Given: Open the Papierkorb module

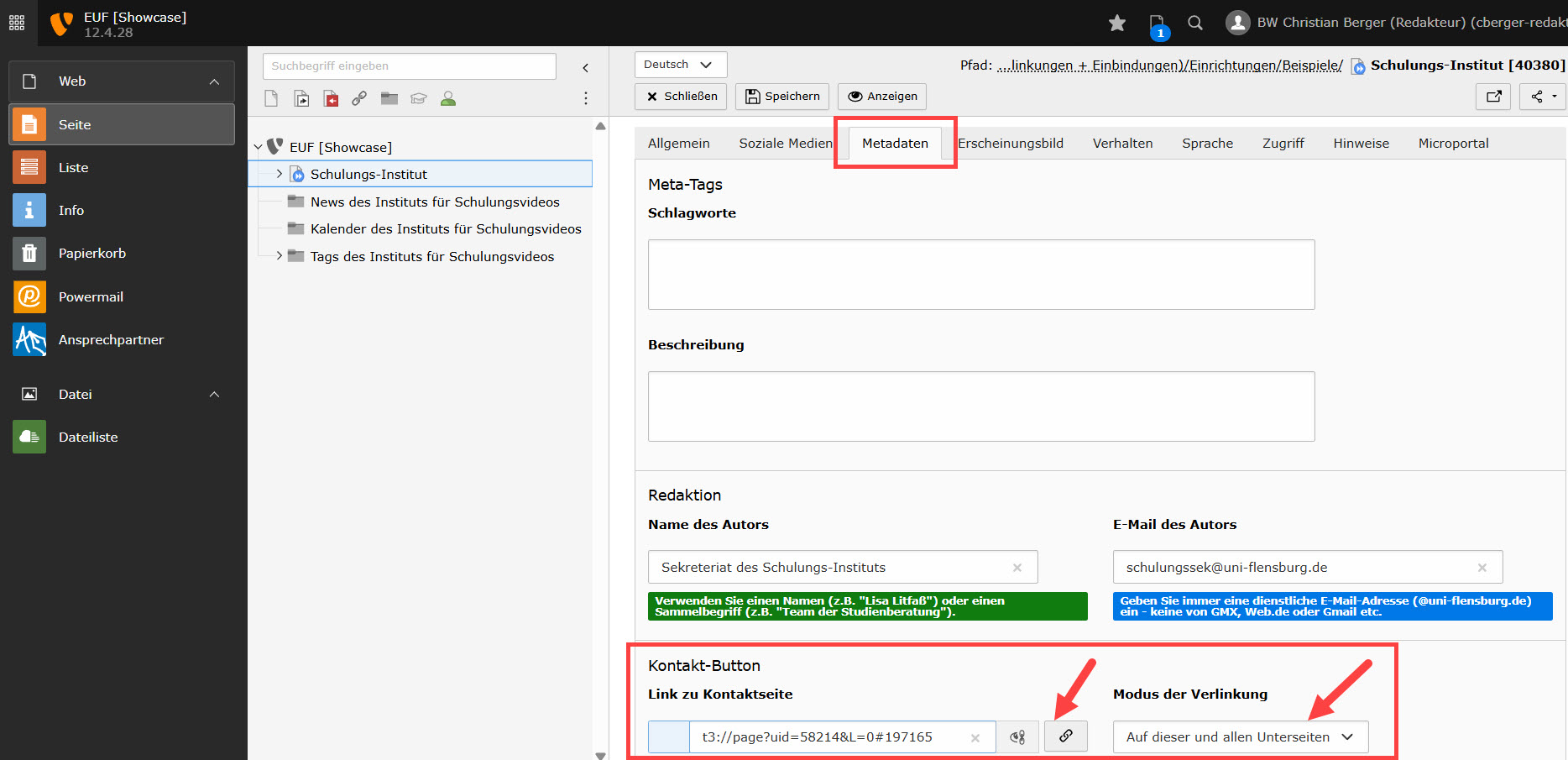Looking at the screenshot, I should 91,254.
